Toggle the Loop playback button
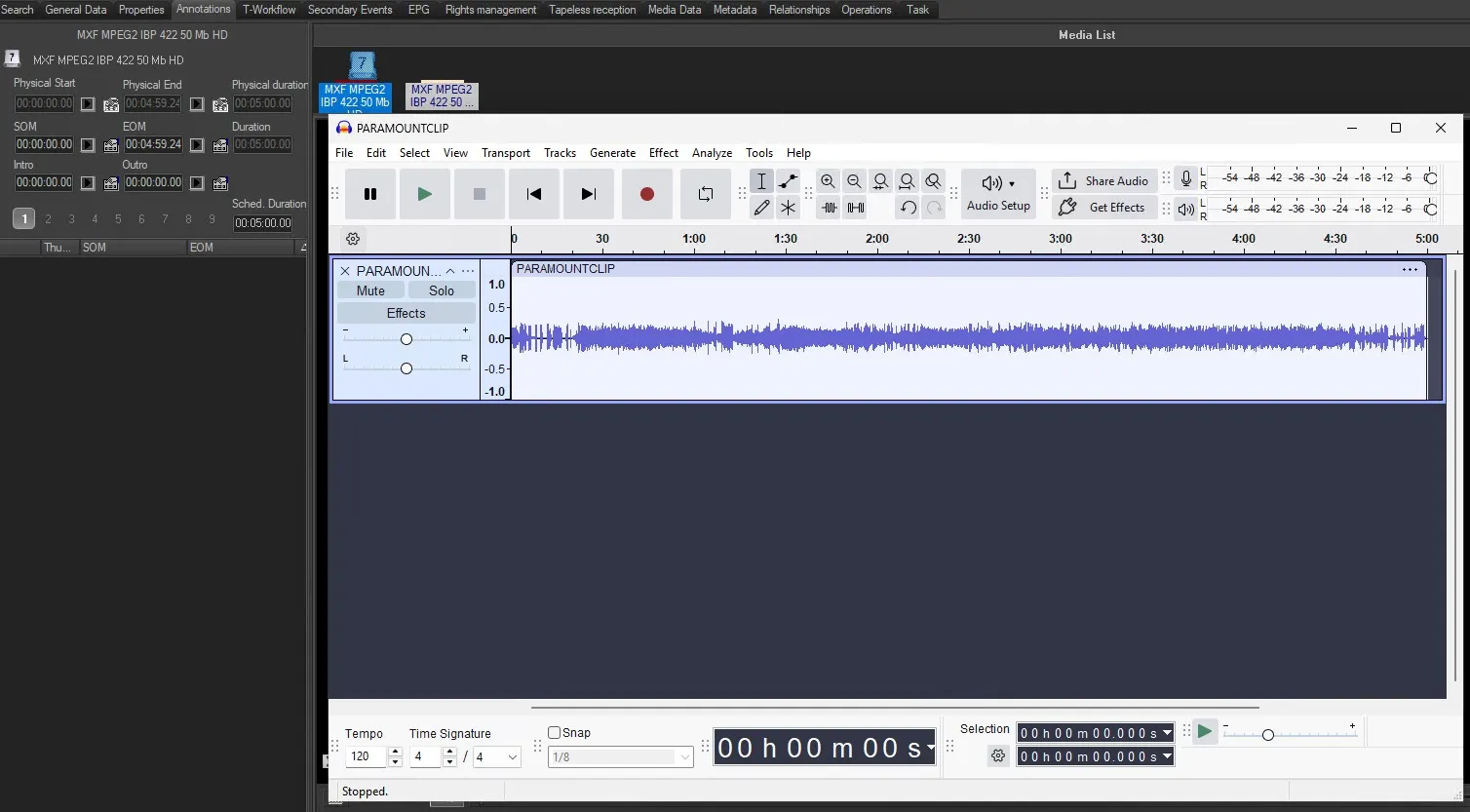 pos(705,194)
